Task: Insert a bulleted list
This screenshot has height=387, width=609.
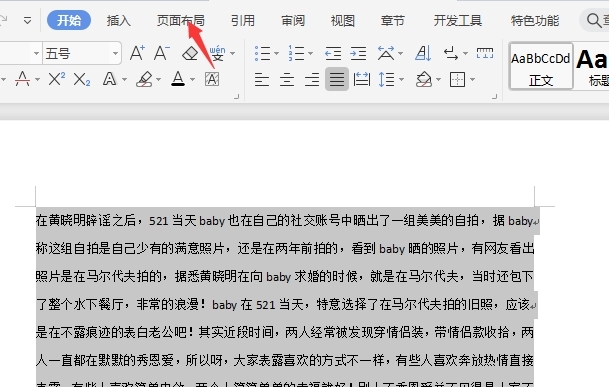Action: click(263, 53)
